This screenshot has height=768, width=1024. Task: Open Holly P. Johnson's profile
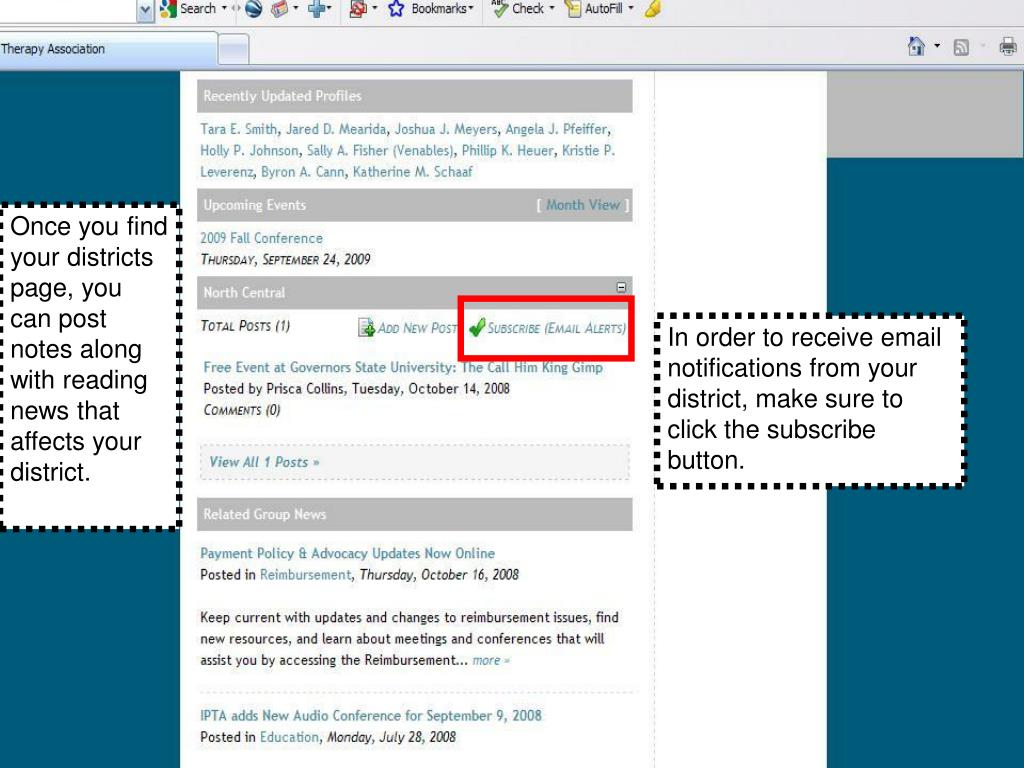249,151
